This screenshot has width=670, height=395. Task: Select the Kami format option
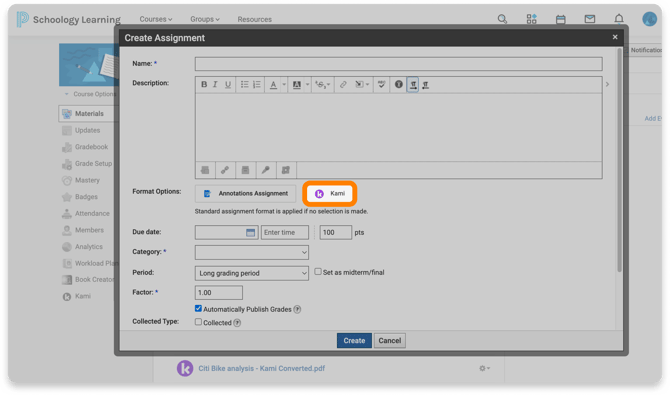pyautogui.click(x=330, y=194)
